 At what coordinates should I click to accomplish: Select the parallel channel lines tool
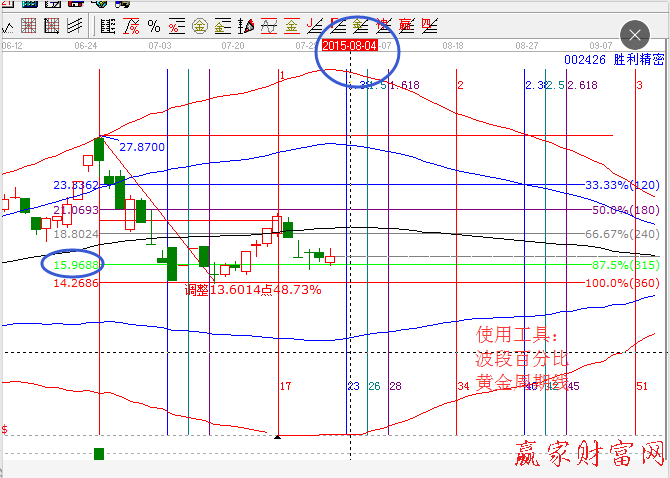pyautogui.click(x=75, y=25)
